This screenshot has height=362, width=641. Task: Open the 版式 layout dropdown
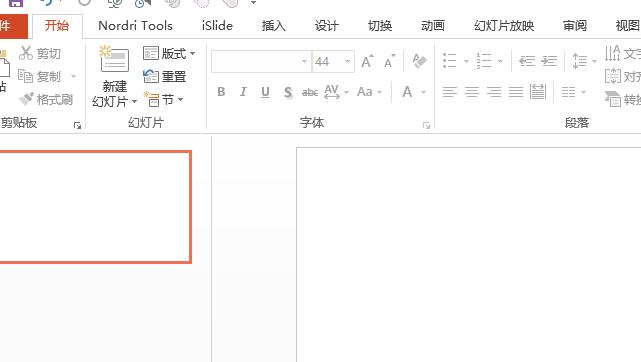169,53
